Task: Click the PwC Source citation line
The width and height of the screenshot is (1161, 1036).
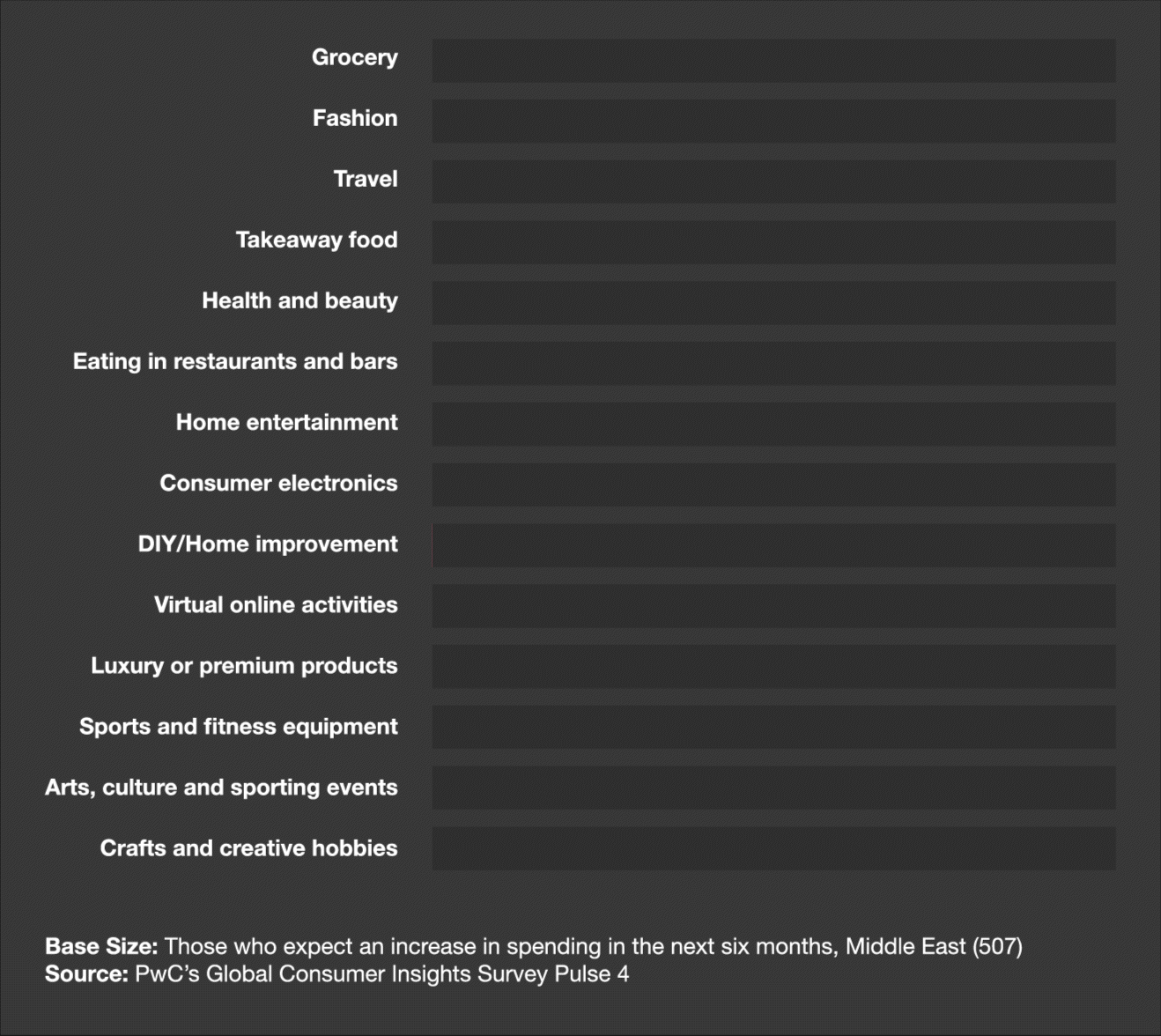Action: point(336,974)
